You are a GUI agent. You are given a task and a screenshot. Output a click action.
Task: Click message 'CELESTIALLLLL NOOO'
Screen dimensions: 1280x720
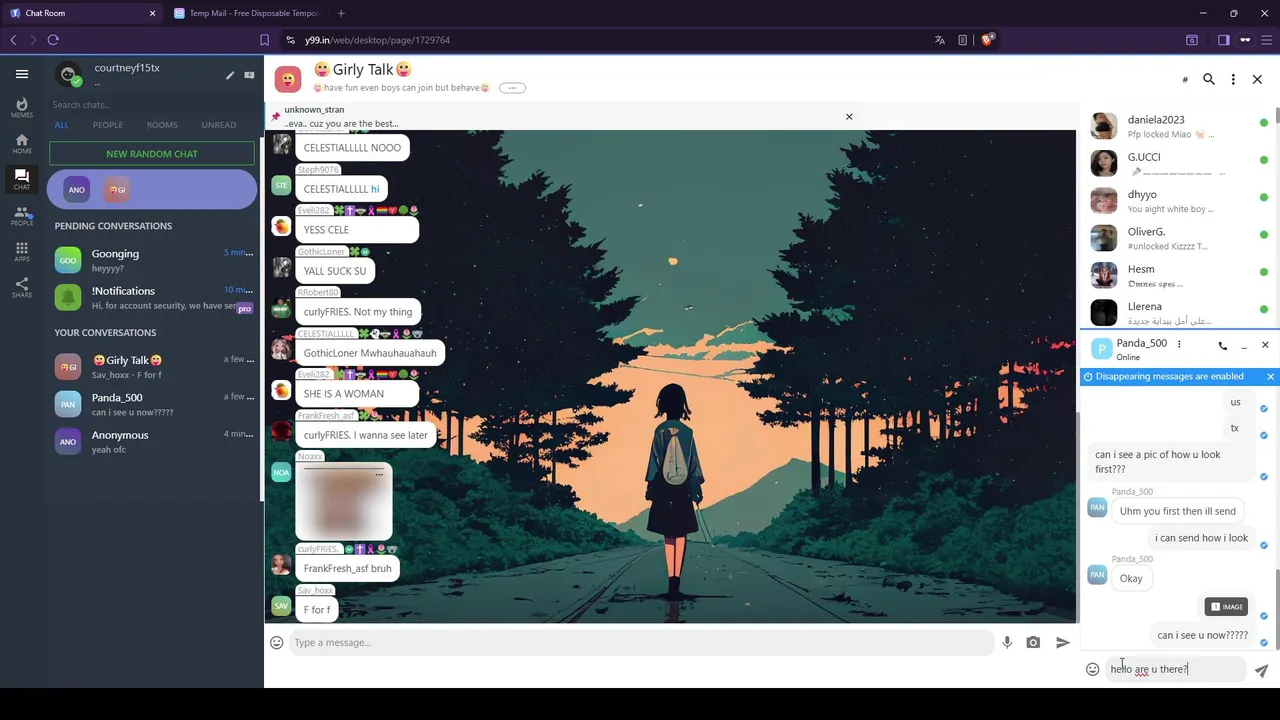click(x=352, y=148)
